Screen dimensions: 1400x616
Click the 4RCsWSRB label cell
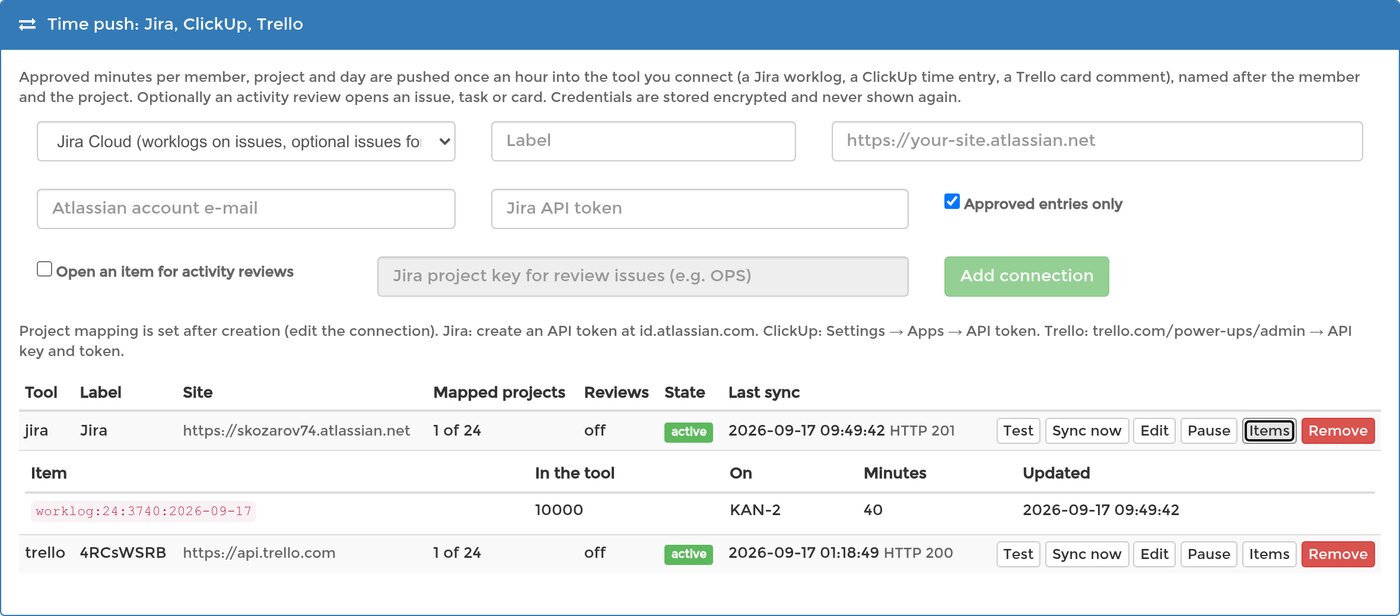click(123, 553)
